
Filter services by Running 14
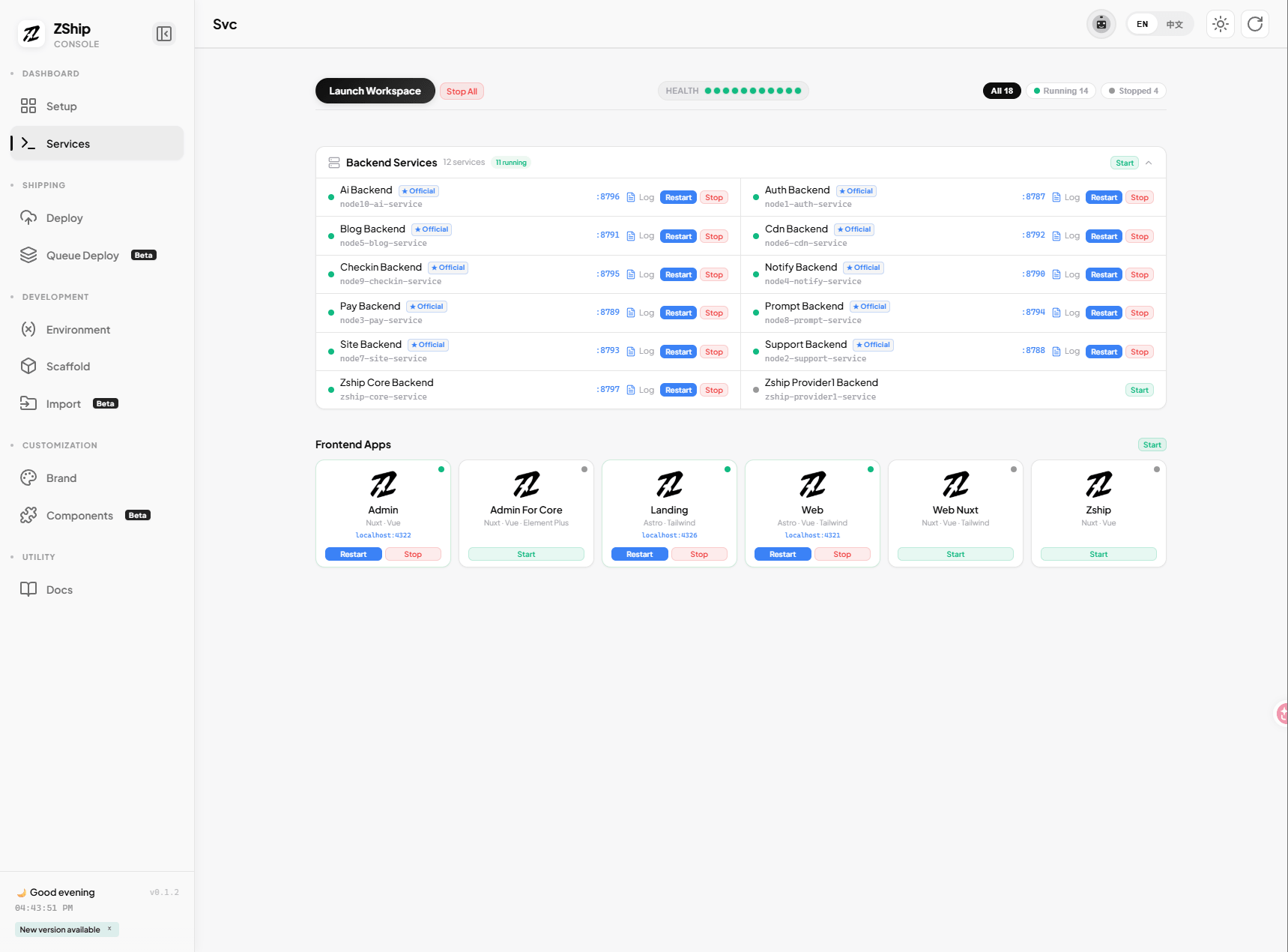(x=1060, y=90)
